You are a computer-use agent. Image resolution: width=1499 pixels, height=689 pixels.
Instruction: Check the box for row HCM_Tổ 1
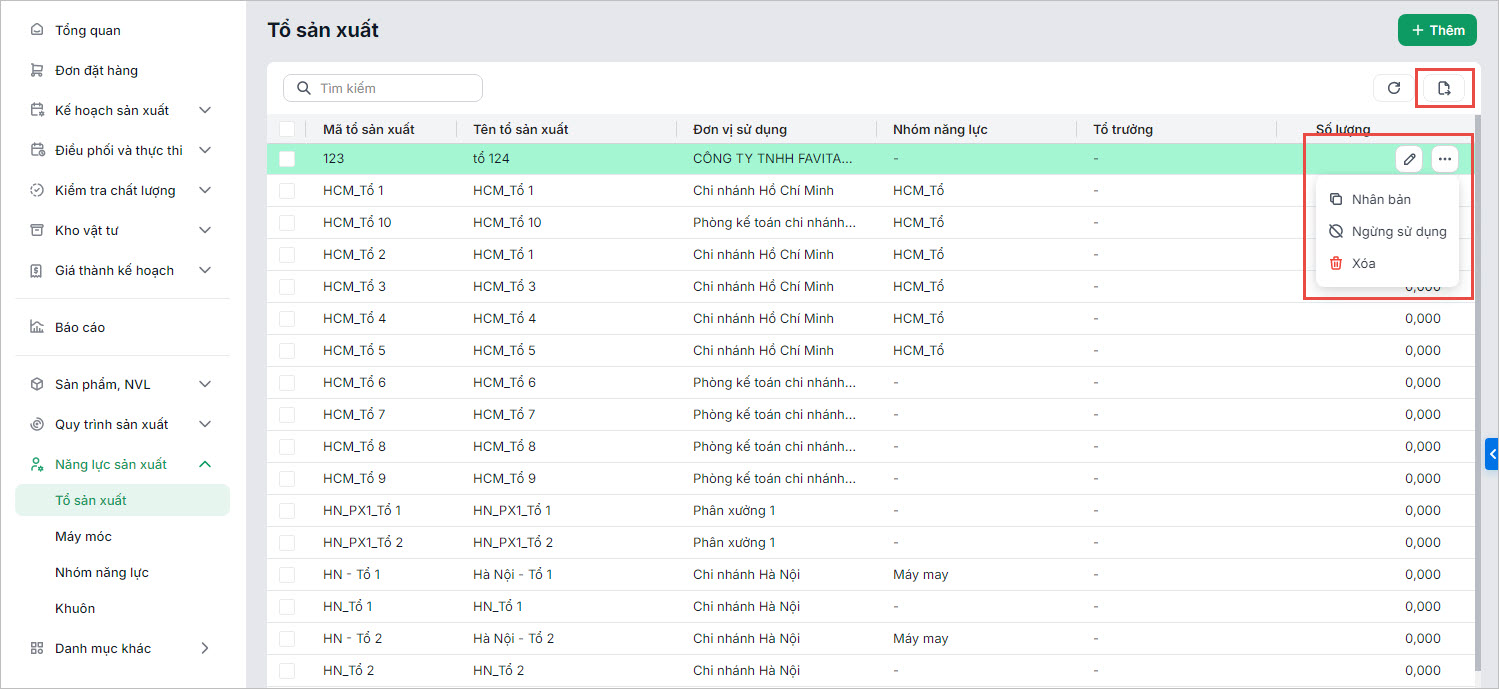tap(287, 191)
